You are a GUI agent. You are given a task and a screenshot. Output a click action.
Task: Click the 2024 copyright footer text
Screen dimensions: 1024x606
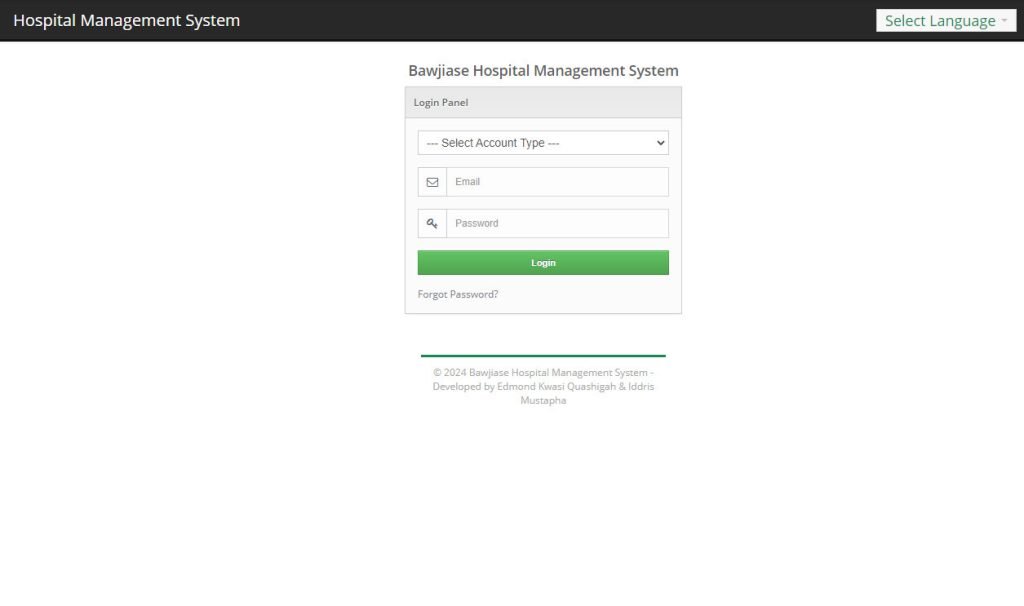tap(543, 387)
